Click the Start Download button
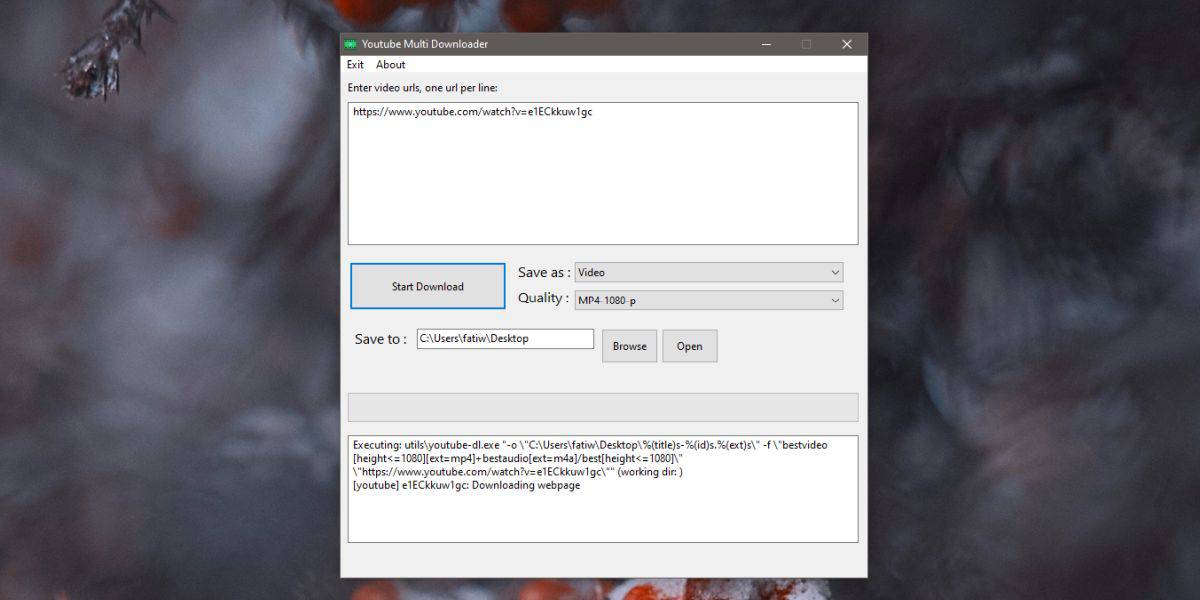 (x=428, y=286)
